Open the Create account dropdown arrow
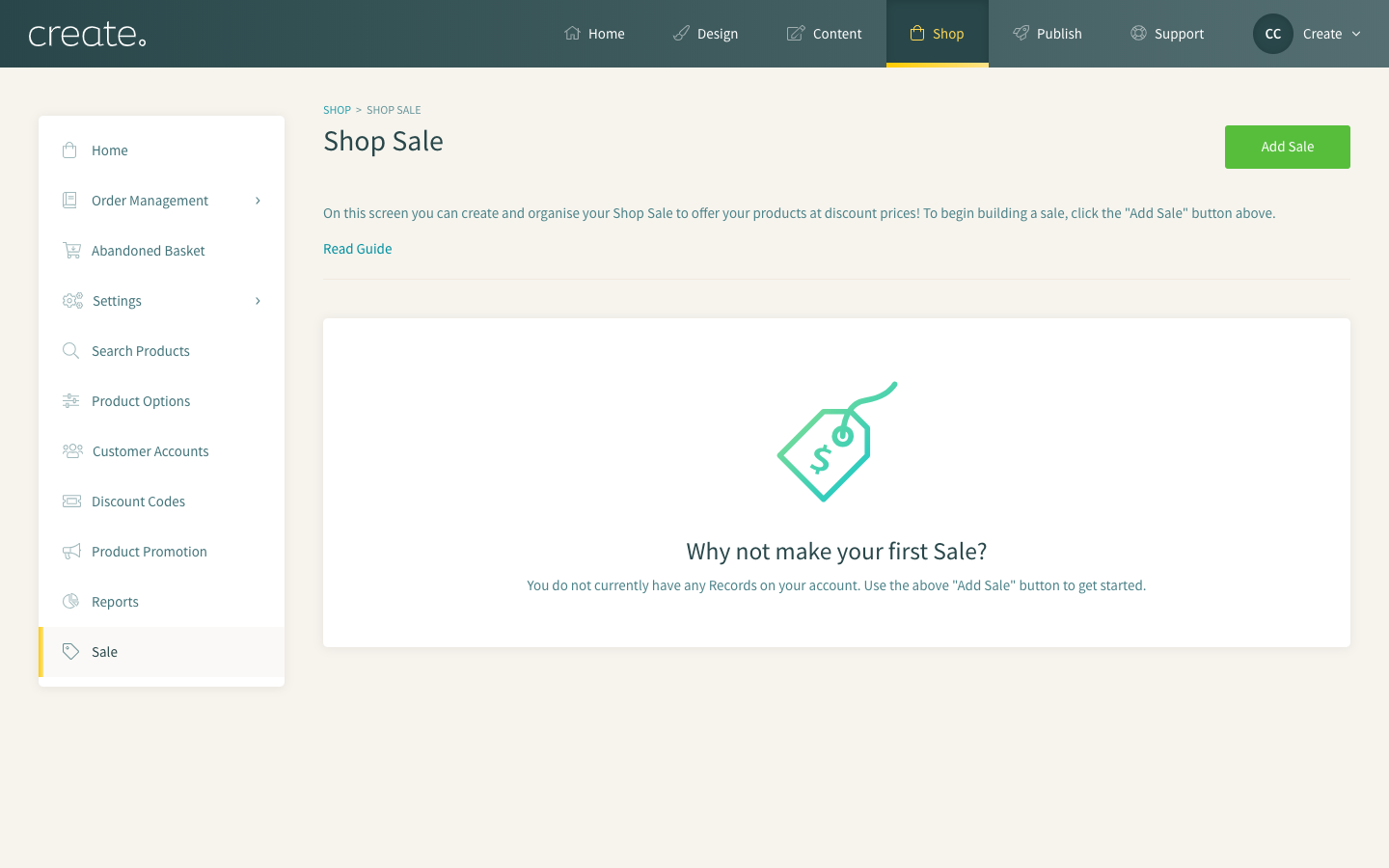Image resolution: width=1389 pixels, height=868 pixels. coord(1356,34)
